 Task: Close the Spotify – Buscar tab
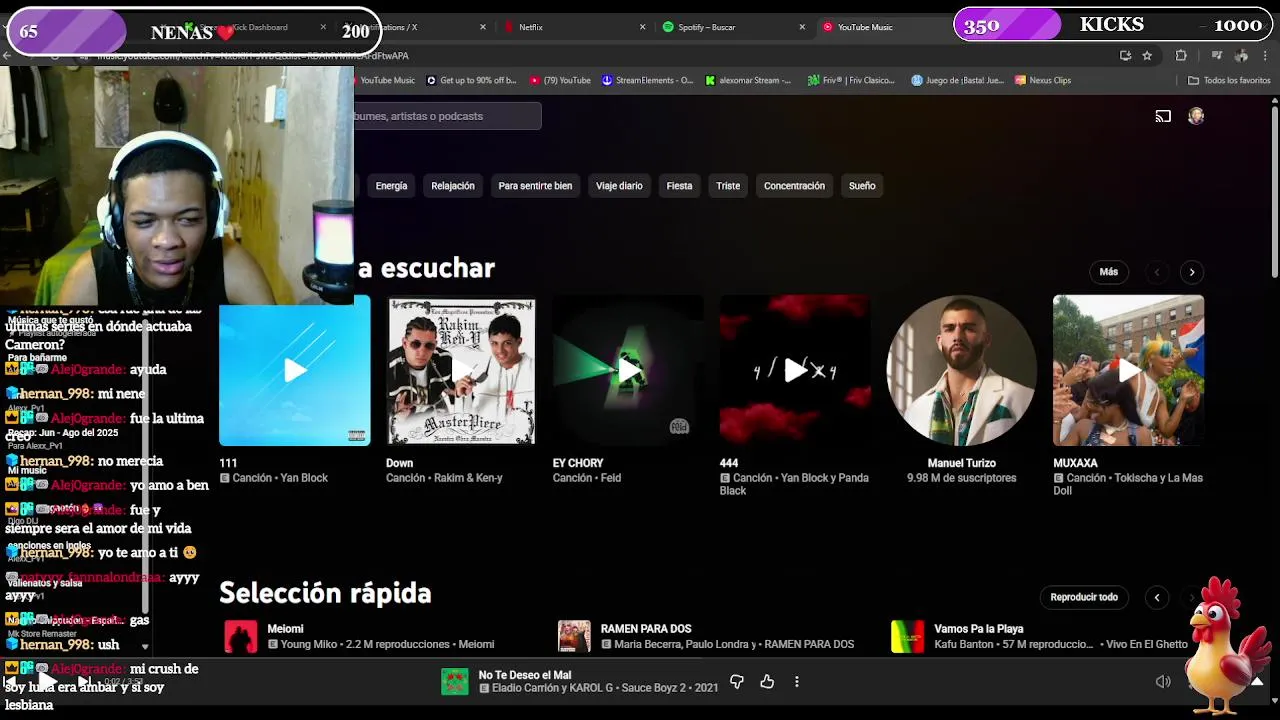(802, 27)
